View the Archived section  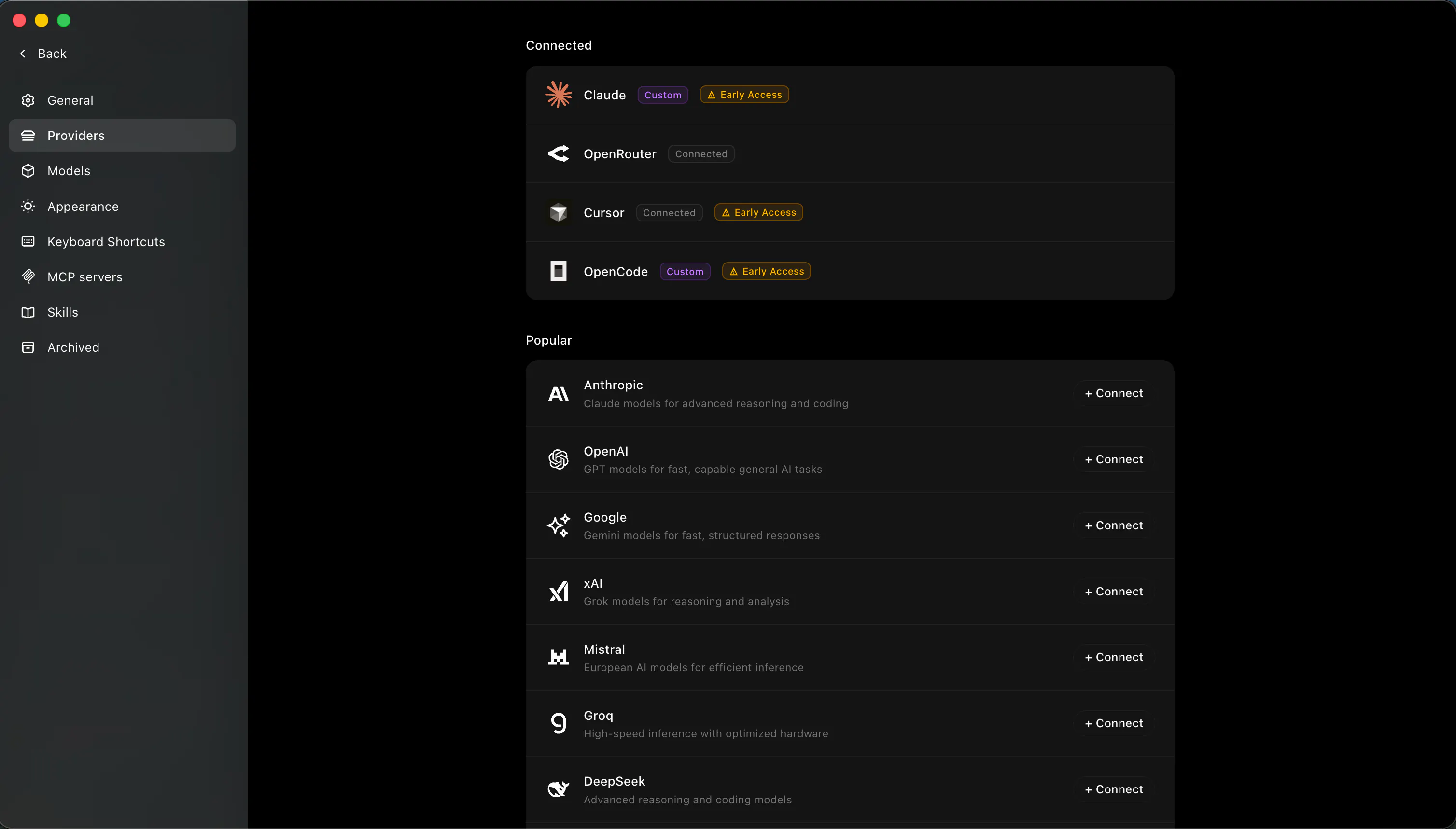click(x=122, y=347)
